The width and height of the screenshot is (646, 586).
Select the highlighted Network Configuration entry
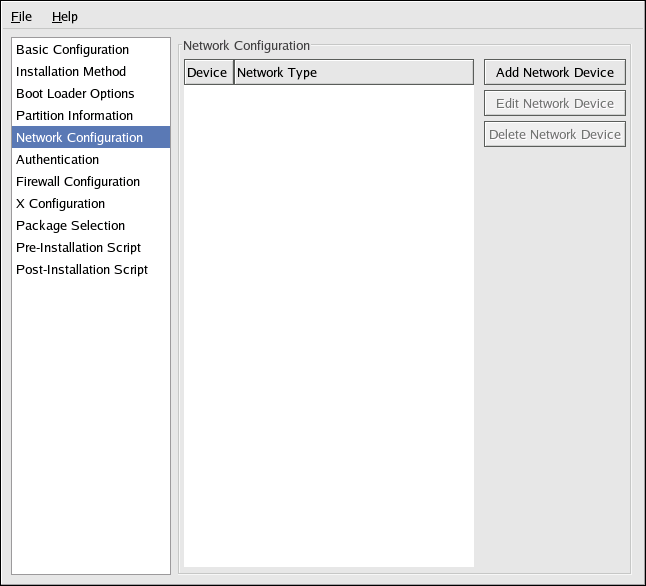tap(80, 138)
